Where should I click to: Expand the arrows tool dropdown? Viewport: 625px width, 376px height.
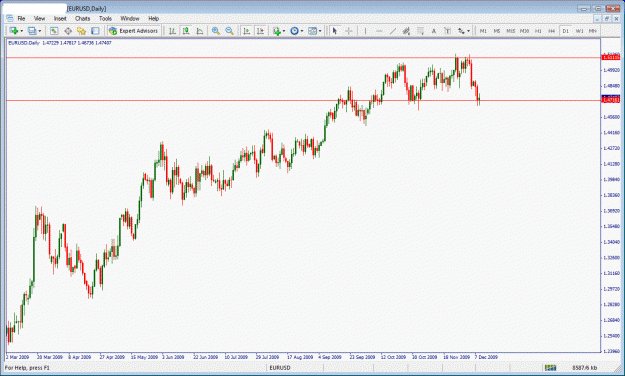tap(468, 31)
